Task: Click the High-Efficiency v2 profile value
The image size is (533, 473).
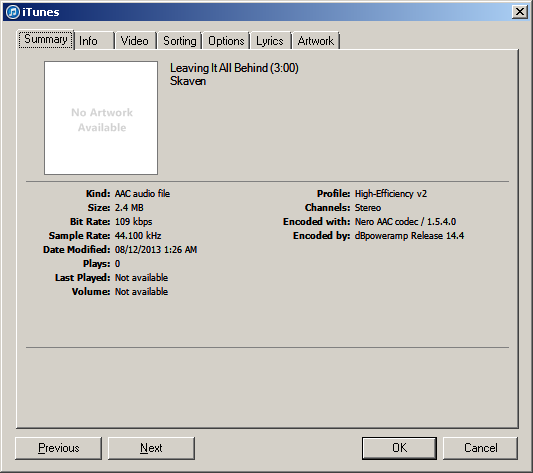Action: coord(391,193)
